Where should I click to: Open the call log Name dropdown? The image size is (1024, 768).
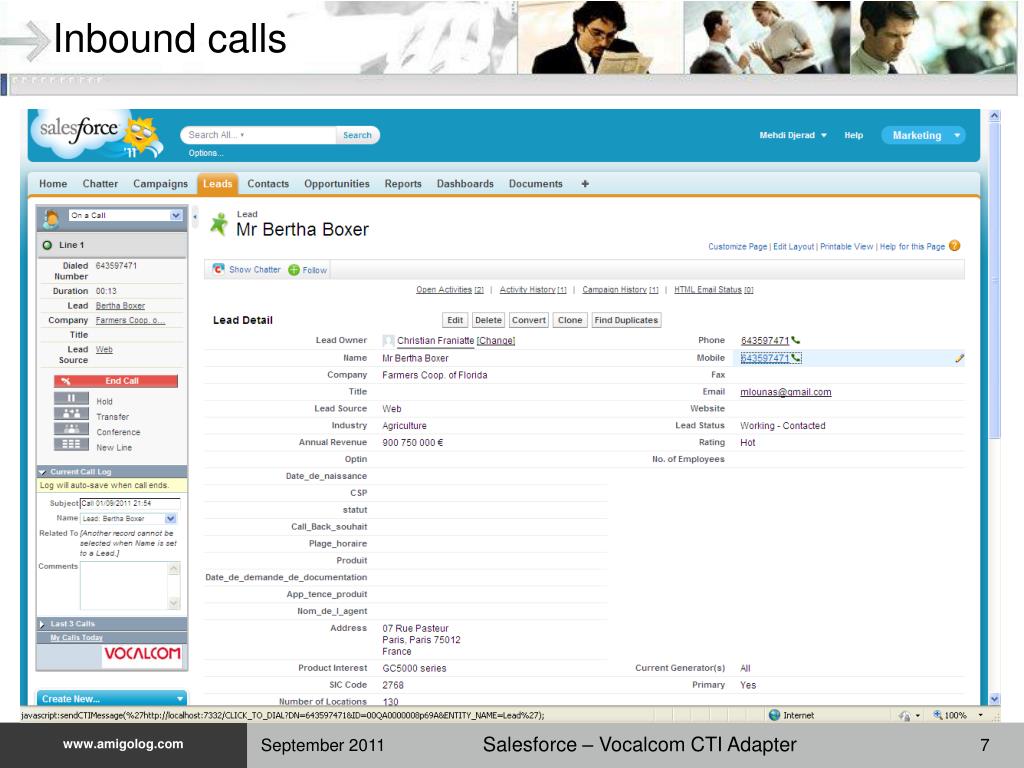point(170,519)
